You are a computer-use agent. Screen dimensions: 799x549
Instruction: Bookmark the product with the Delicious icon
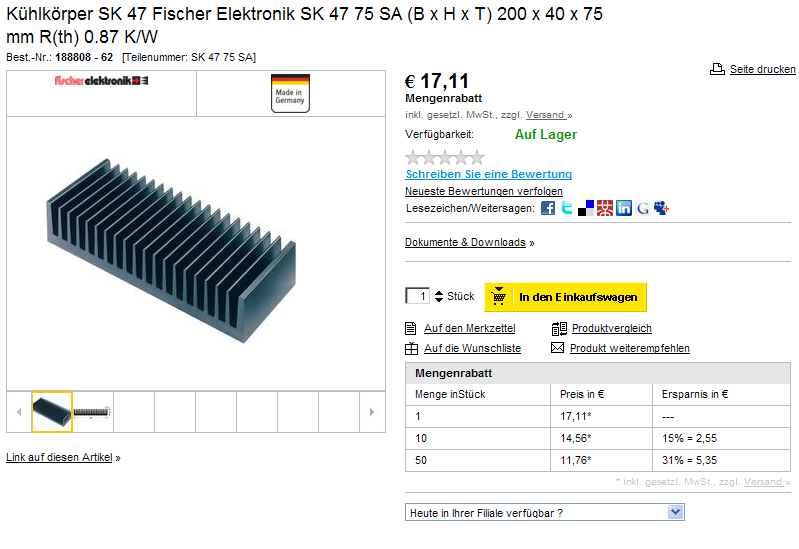(x=585, y=208)
